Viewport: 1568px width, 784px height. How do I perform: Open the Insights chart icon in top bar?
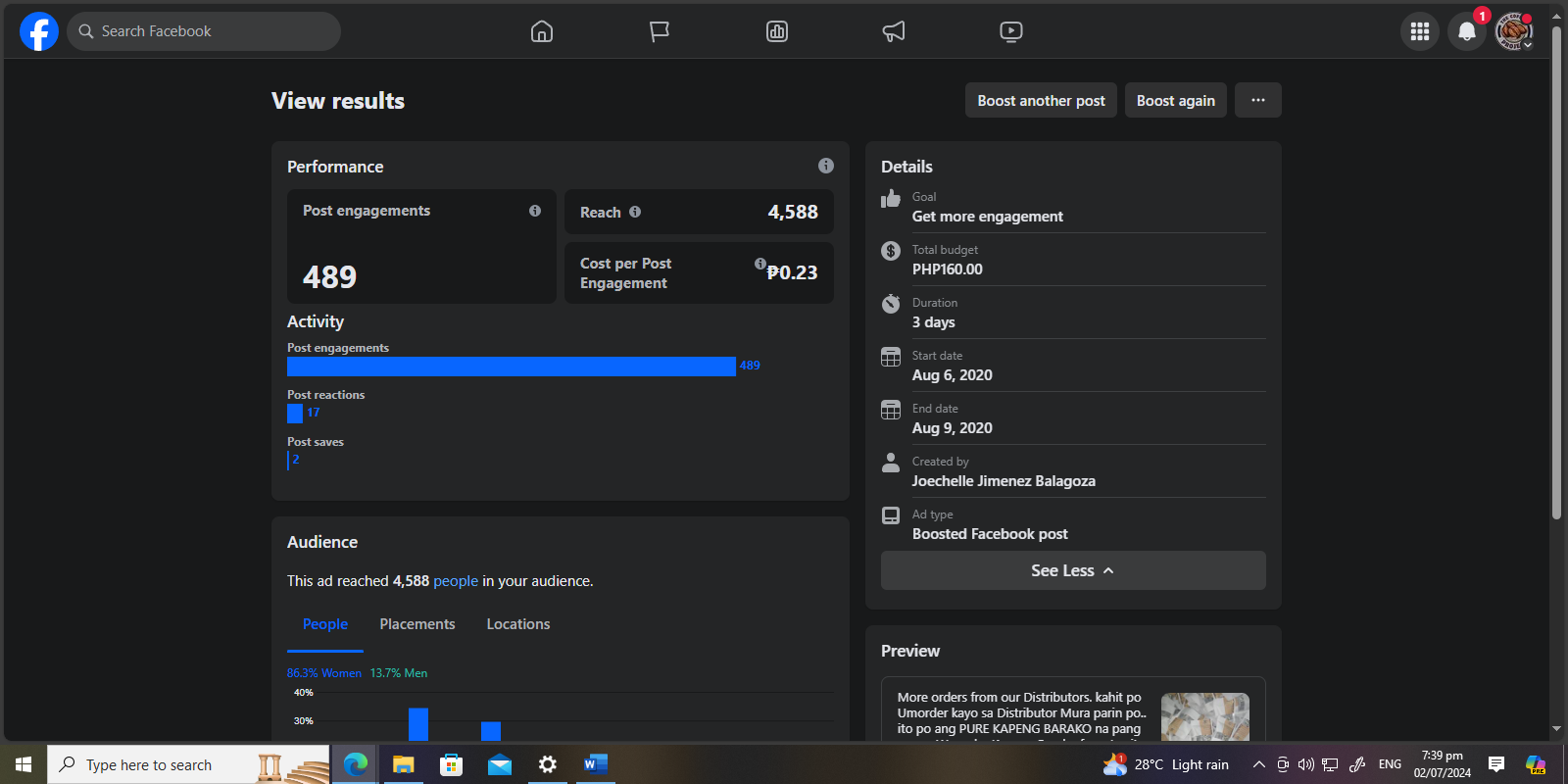point(777,31)
